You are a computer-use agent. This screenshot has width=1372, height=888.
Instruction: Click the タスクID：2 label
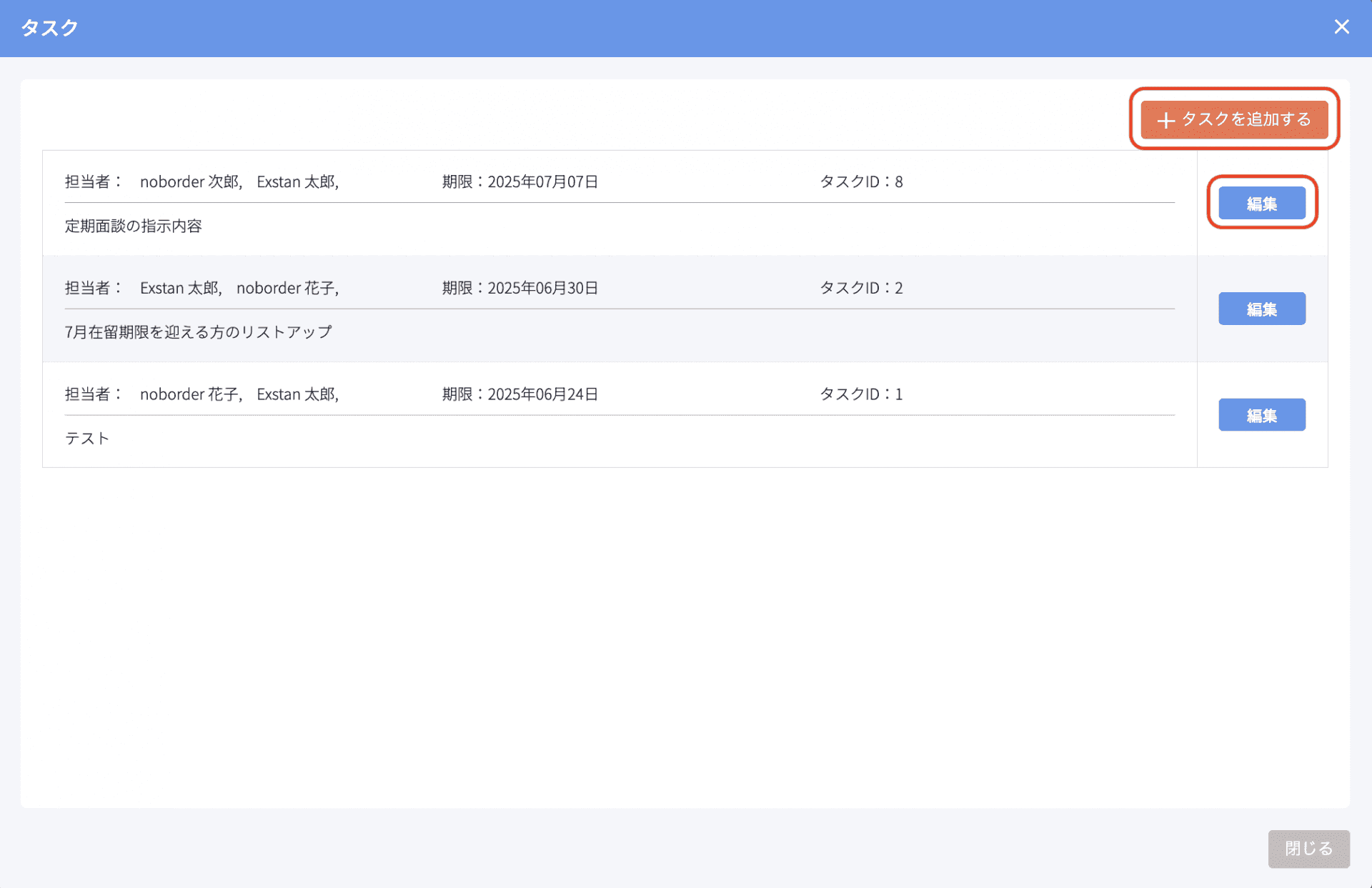pos(861,288)
